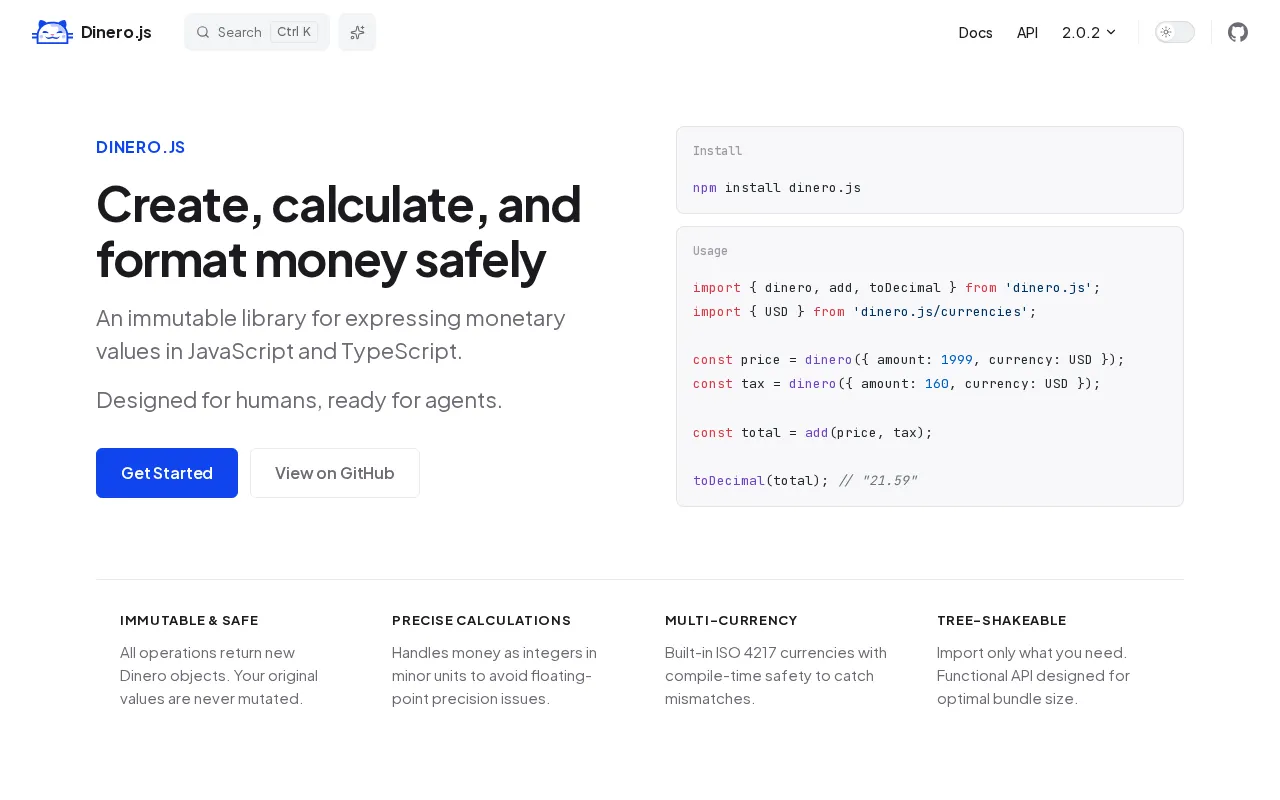
Task: Click the TREE-SHAKEABLE feature title
Action: tap(1002, 620)
